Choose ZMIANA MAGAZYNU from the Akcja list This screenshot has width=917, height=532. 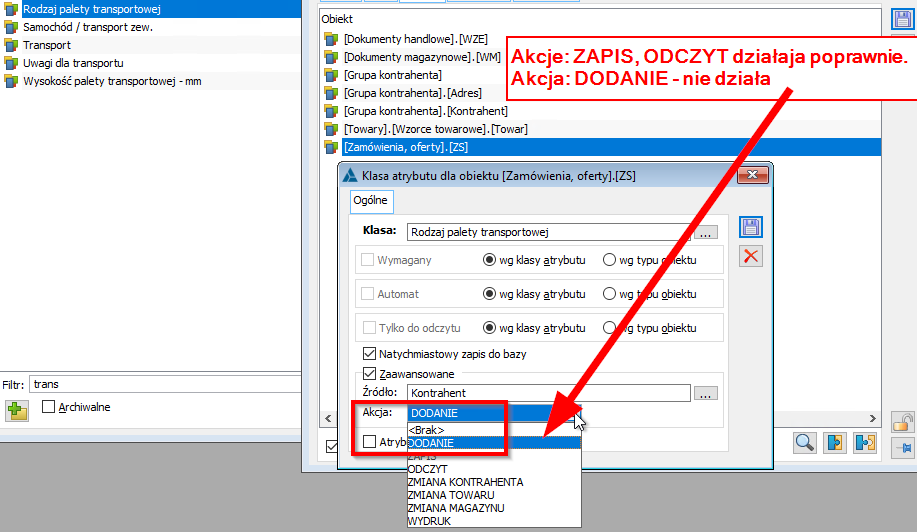click(494, 508)
